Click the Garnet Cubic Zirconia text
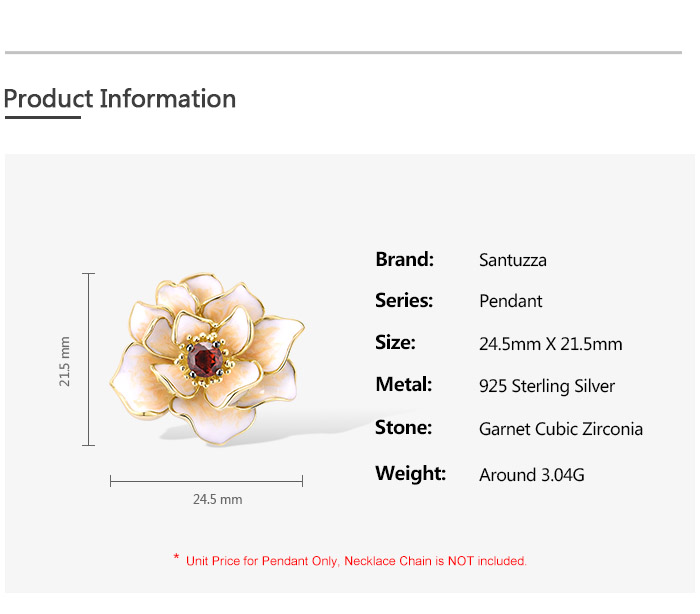 tap(560, 429)
